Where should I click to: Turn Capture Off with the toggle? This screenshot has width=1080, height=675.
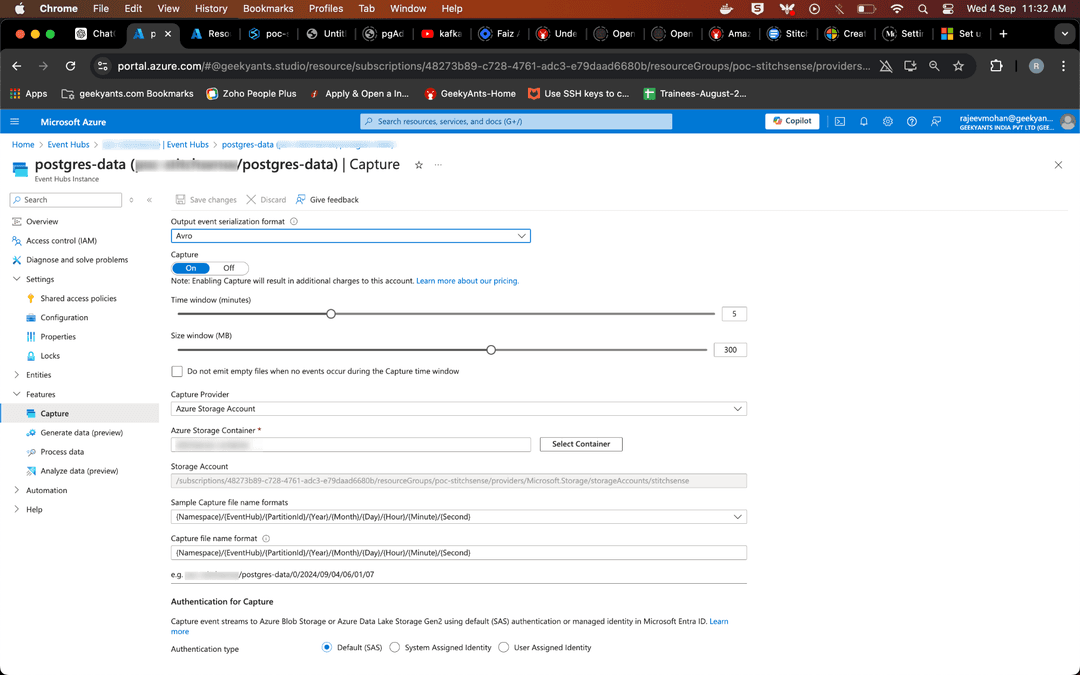click(x=231, y=268)
